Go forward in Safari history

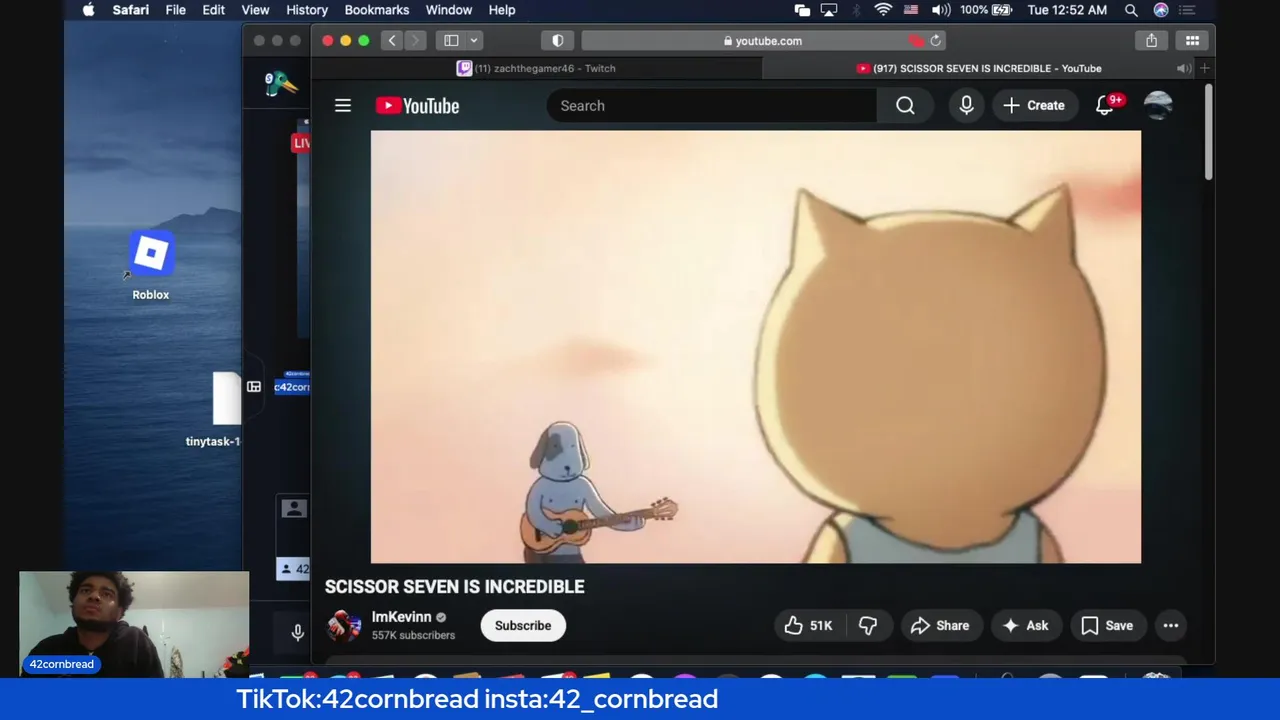tap(415, 41)
